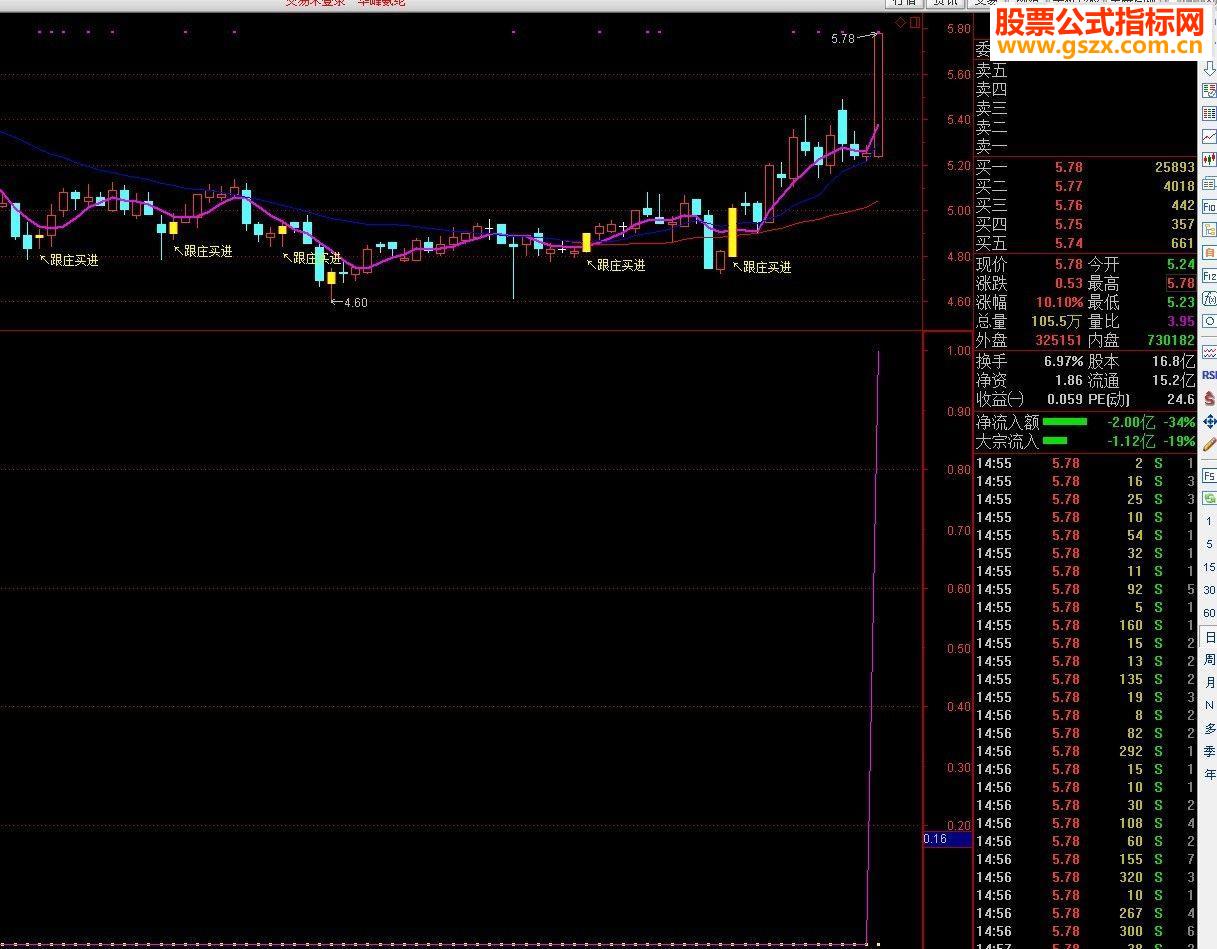Image resolution: width=1217 pixels, height=949 pixels.
Task: Click the 净流入额 row showing -2.00亿
Action: point(1085,422)
